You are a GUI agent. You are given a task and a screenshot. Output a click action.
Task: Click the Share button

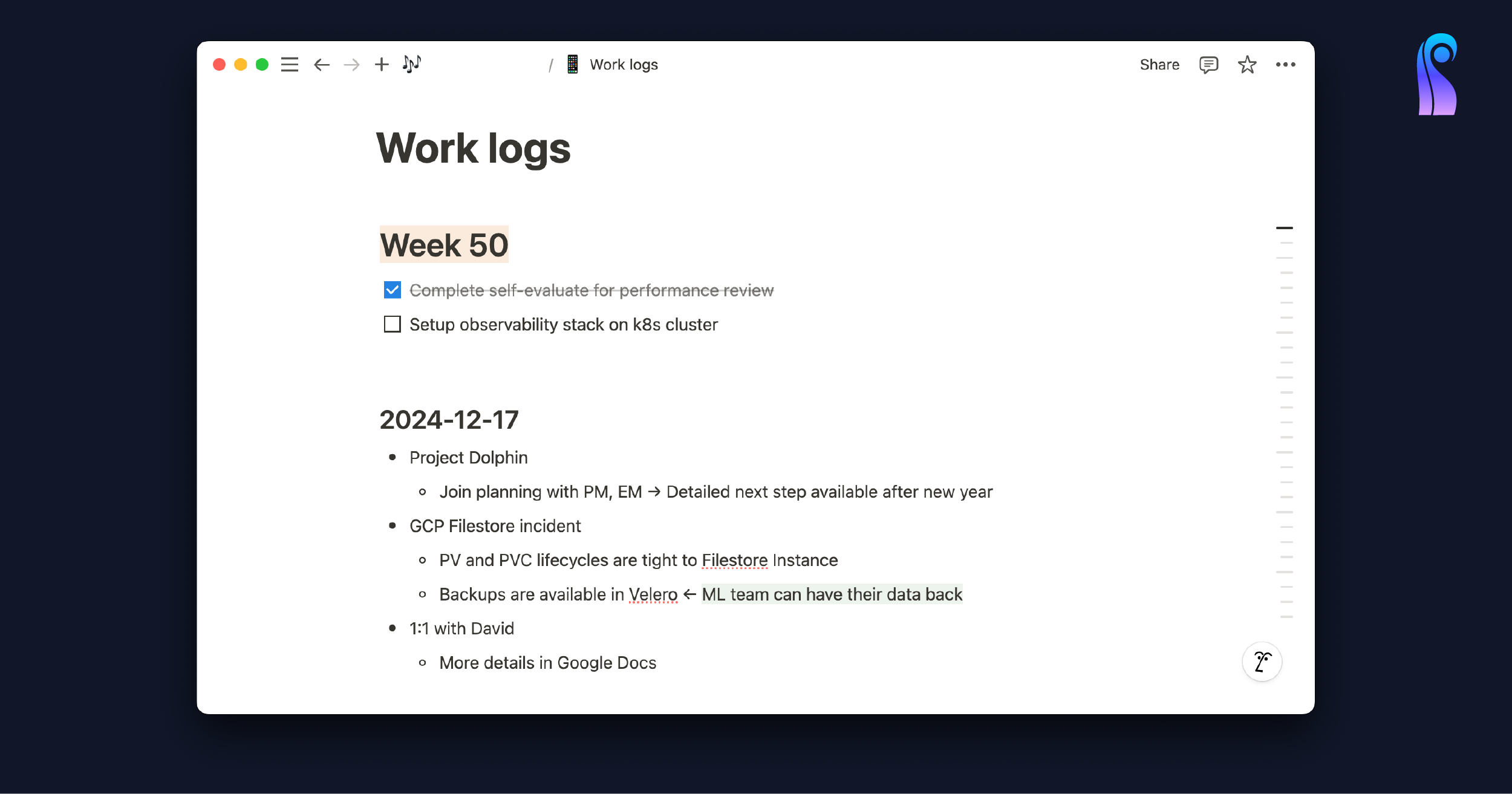[x=1159, y=65]
